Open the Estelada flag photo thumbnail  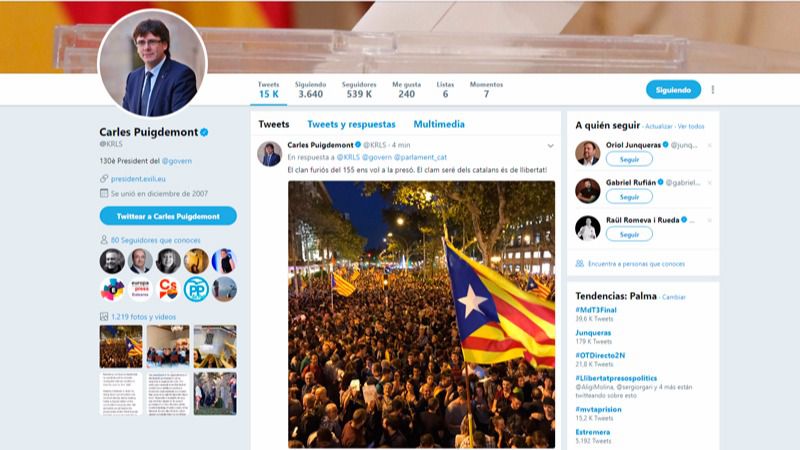pyautogui.click(x=121, y=347)
